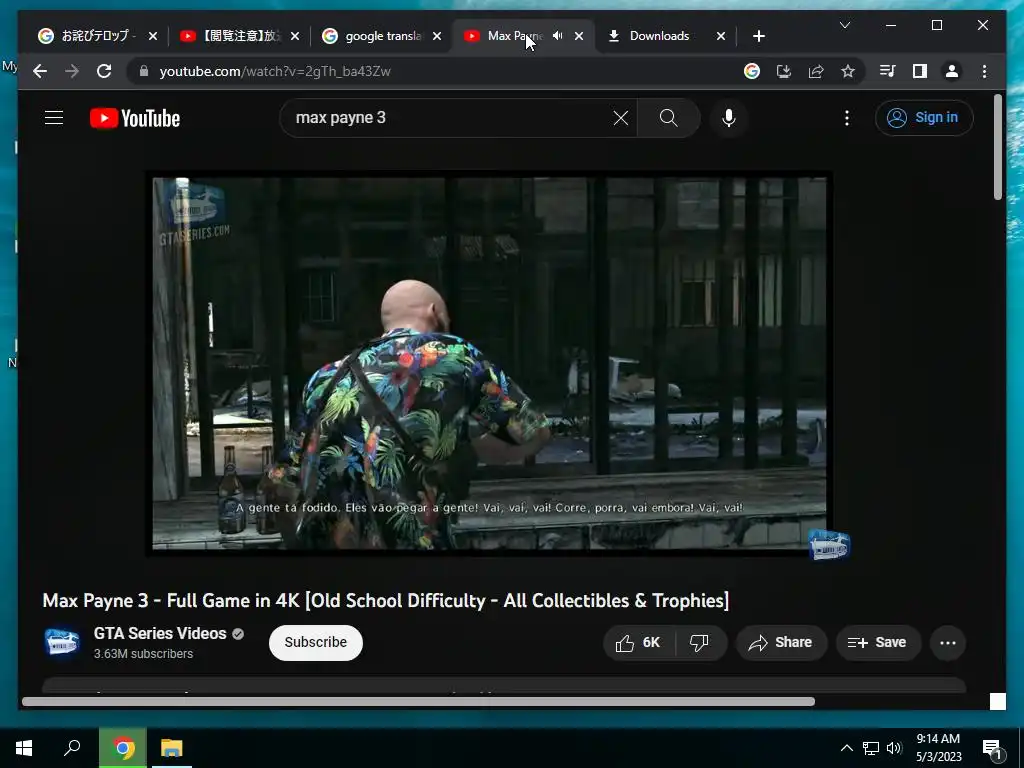Start voice search with microphone icon
The height and width of the screenshot is (768, 1024).
729,118
